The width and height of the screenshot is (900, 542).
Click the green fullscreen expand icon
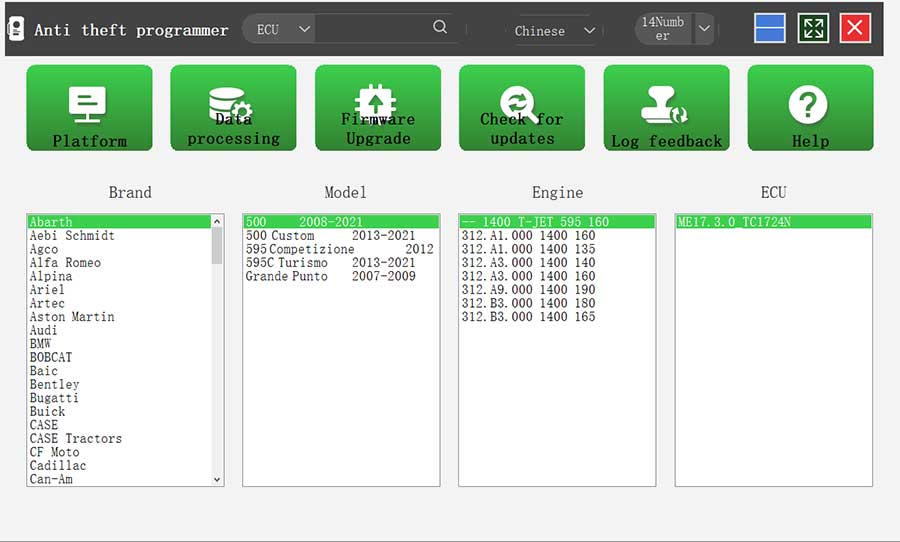813,28
